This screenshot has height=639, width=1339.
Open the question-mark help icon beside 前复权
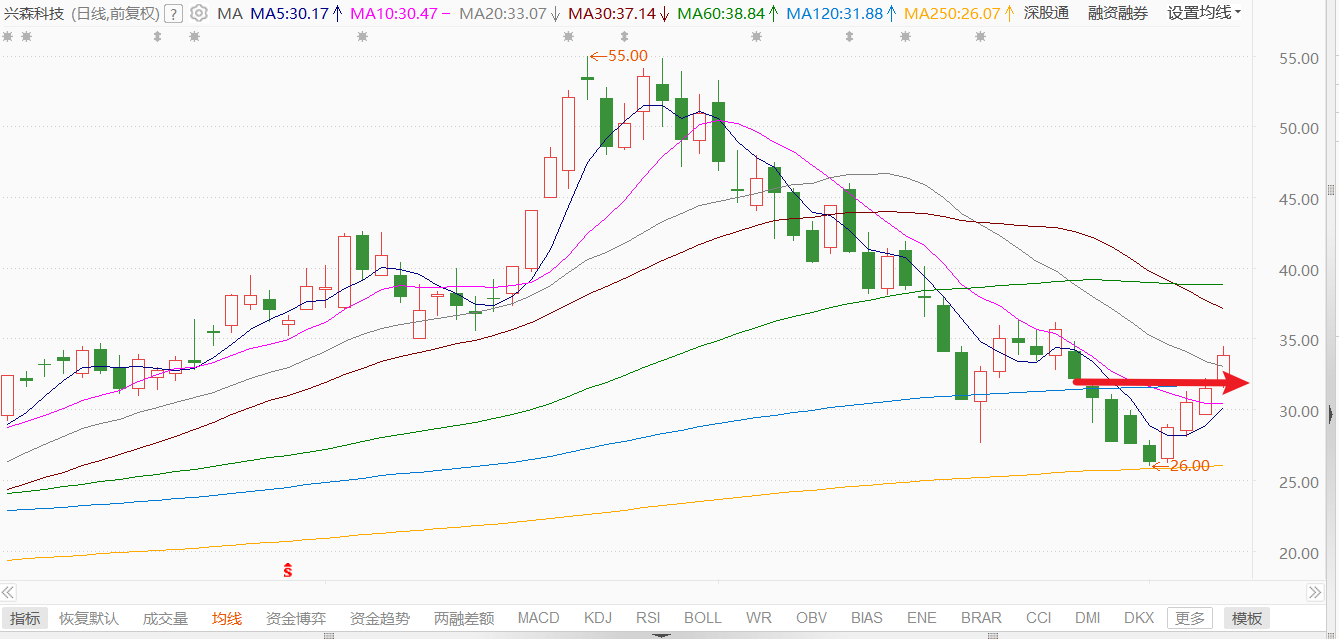pos(173,14)
